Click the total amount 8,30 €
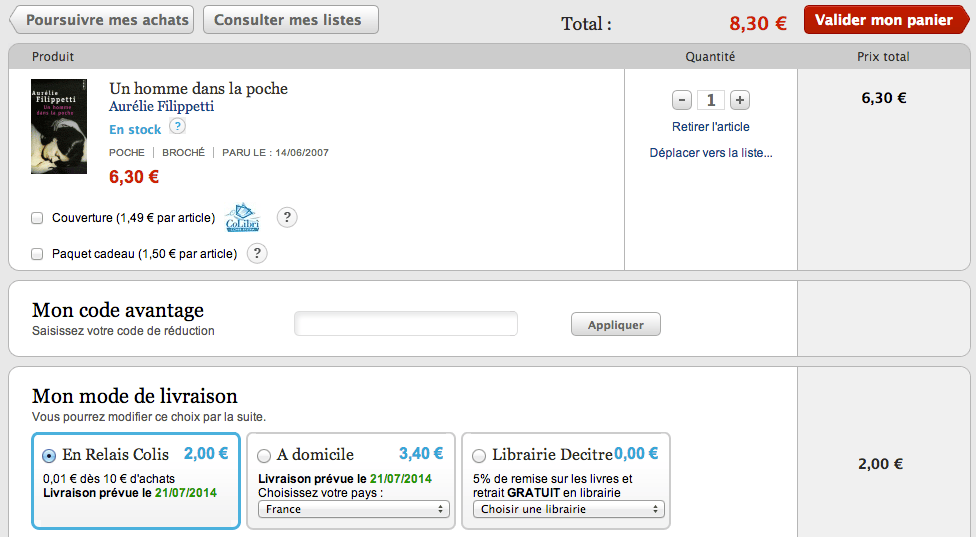Viewport: 976px width, 537px height. pyautogui.click(x=758, y=24)
